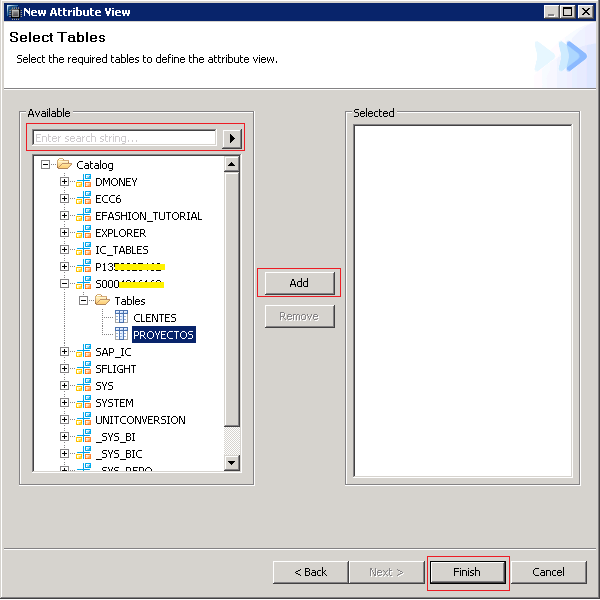
Task: Click the search arrow button icon
Action: coord(232,138)
